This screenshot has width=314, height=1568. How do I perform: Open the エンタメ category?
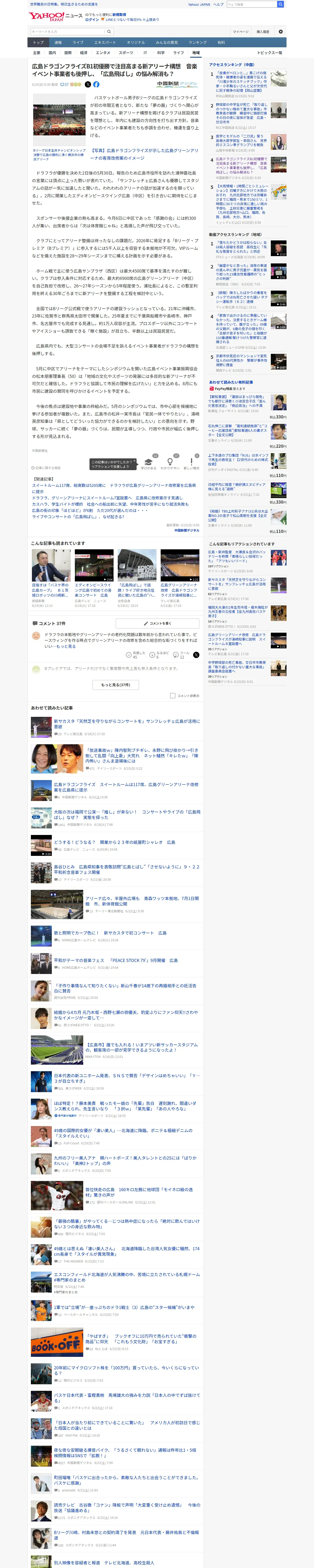(104, 53)
